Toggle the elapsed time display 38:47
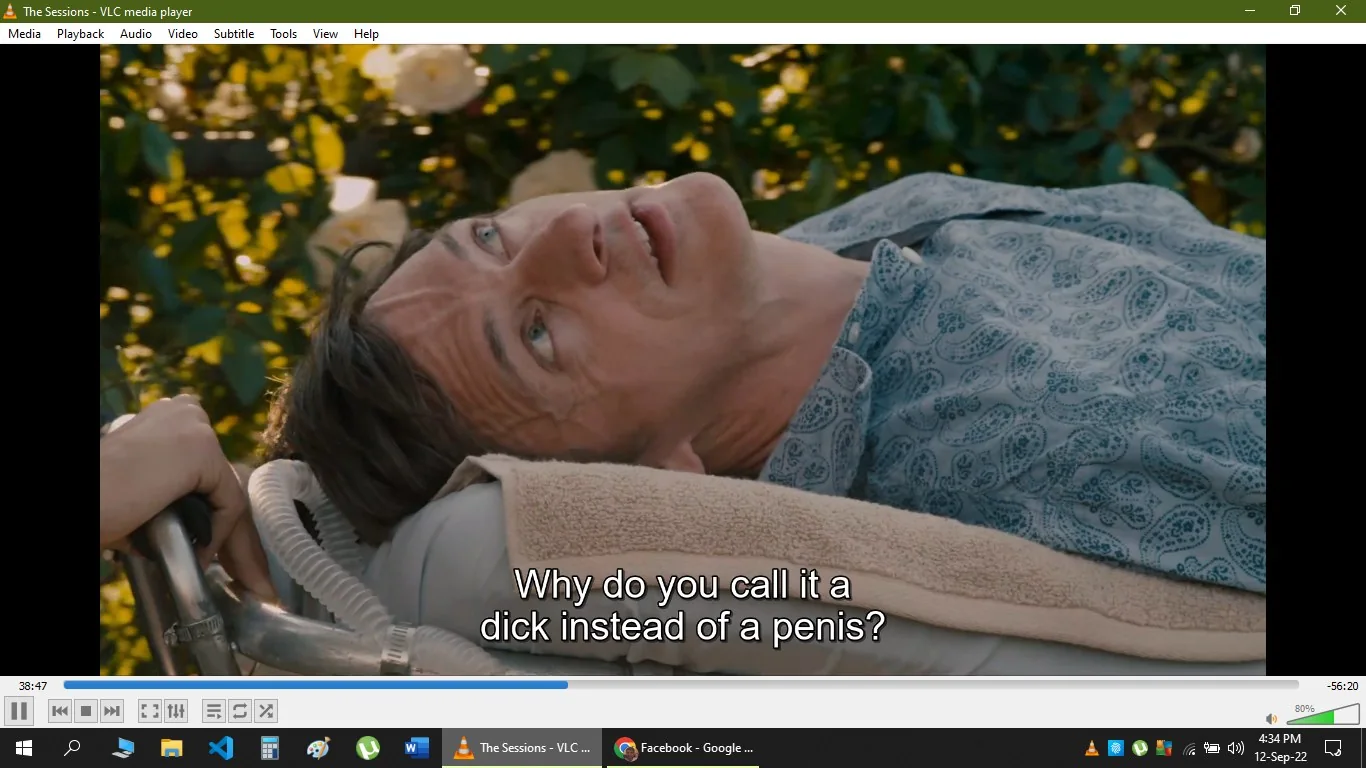This screenshot has height=768, width=1366. coord(33,686)
